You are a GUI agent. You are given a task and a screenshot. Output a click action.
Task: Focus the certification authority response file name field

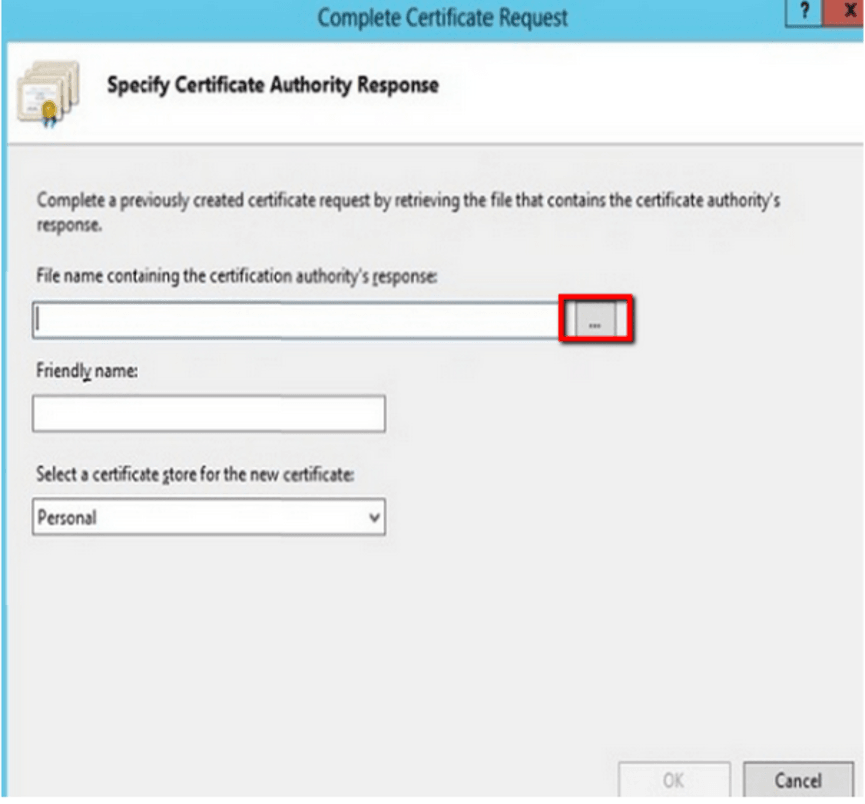tap(296, 320)
